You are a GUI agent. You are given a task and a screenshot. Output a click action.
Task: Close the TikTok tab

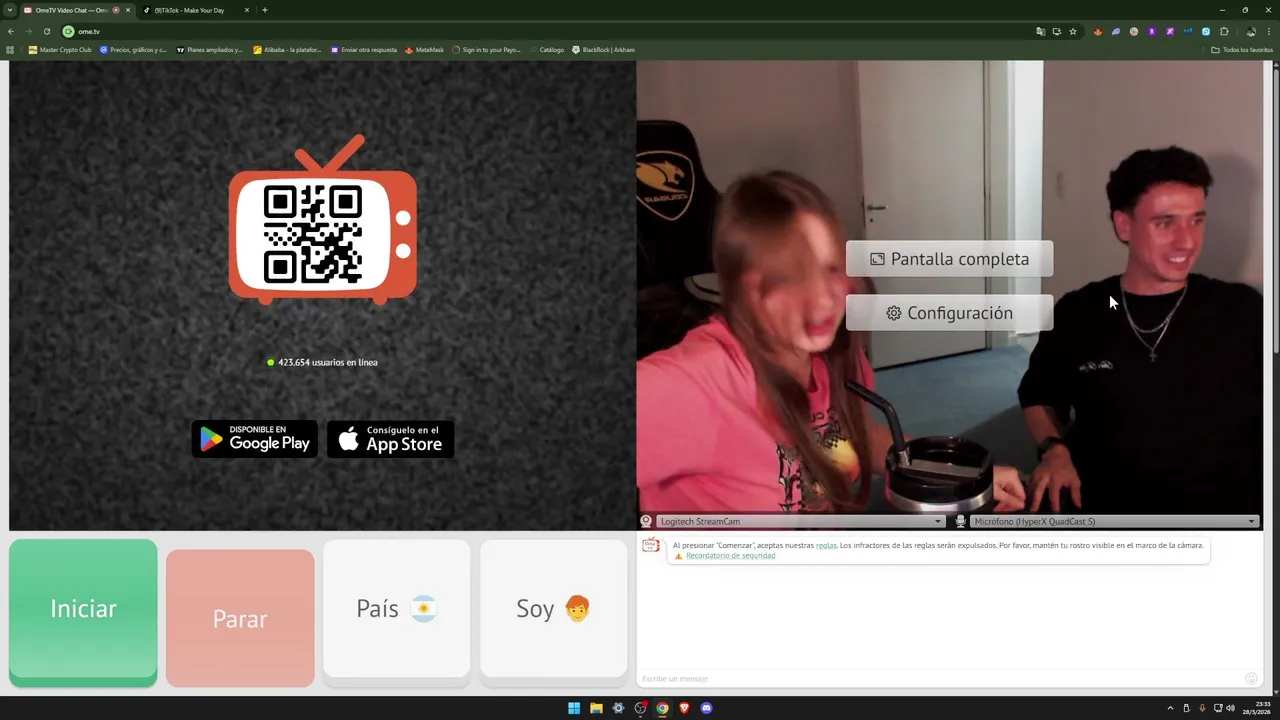(x=247, y=10)
